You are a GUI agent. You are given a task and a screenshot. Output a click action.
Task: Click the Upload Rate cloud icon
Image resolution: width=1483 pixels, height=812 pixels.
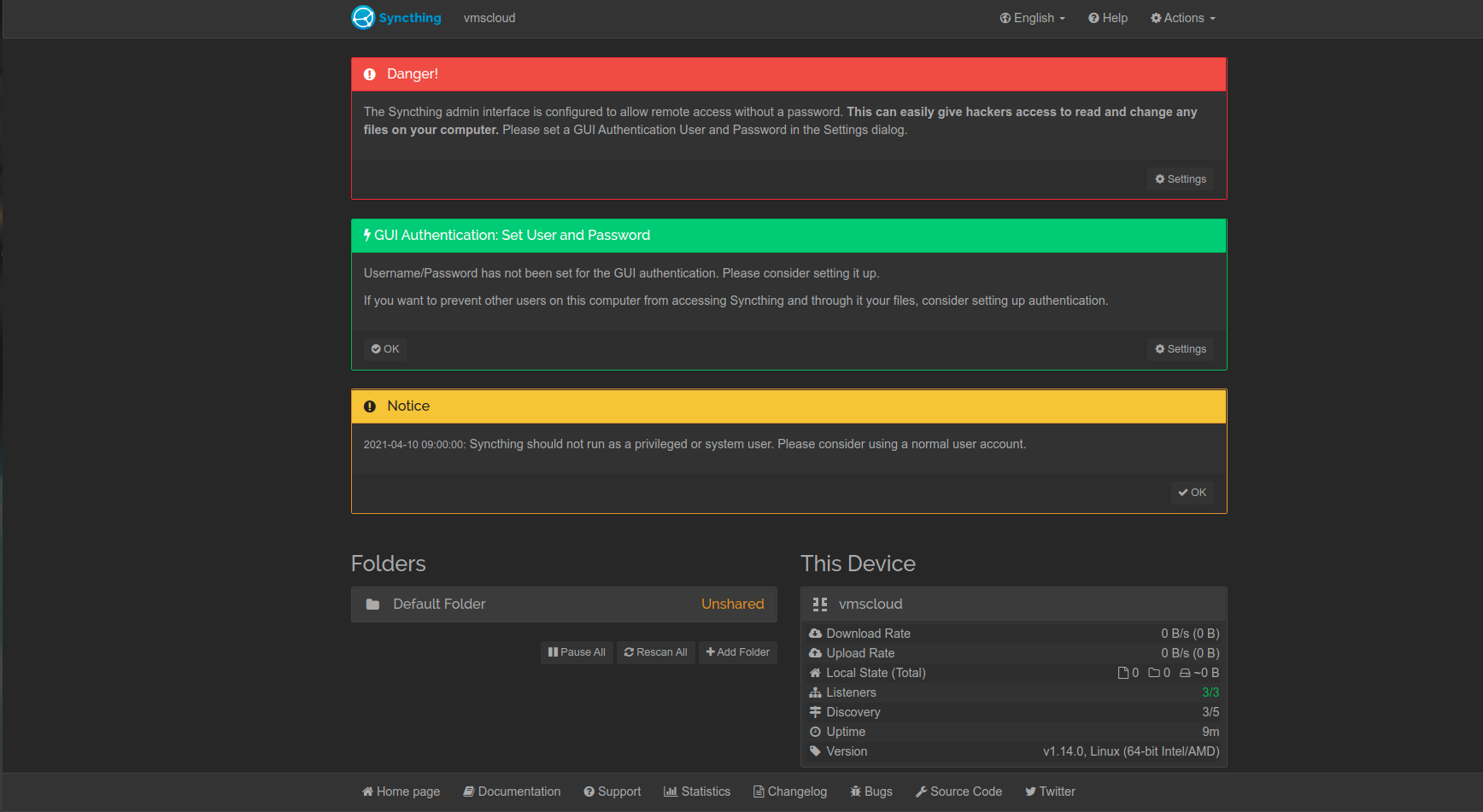815,653
